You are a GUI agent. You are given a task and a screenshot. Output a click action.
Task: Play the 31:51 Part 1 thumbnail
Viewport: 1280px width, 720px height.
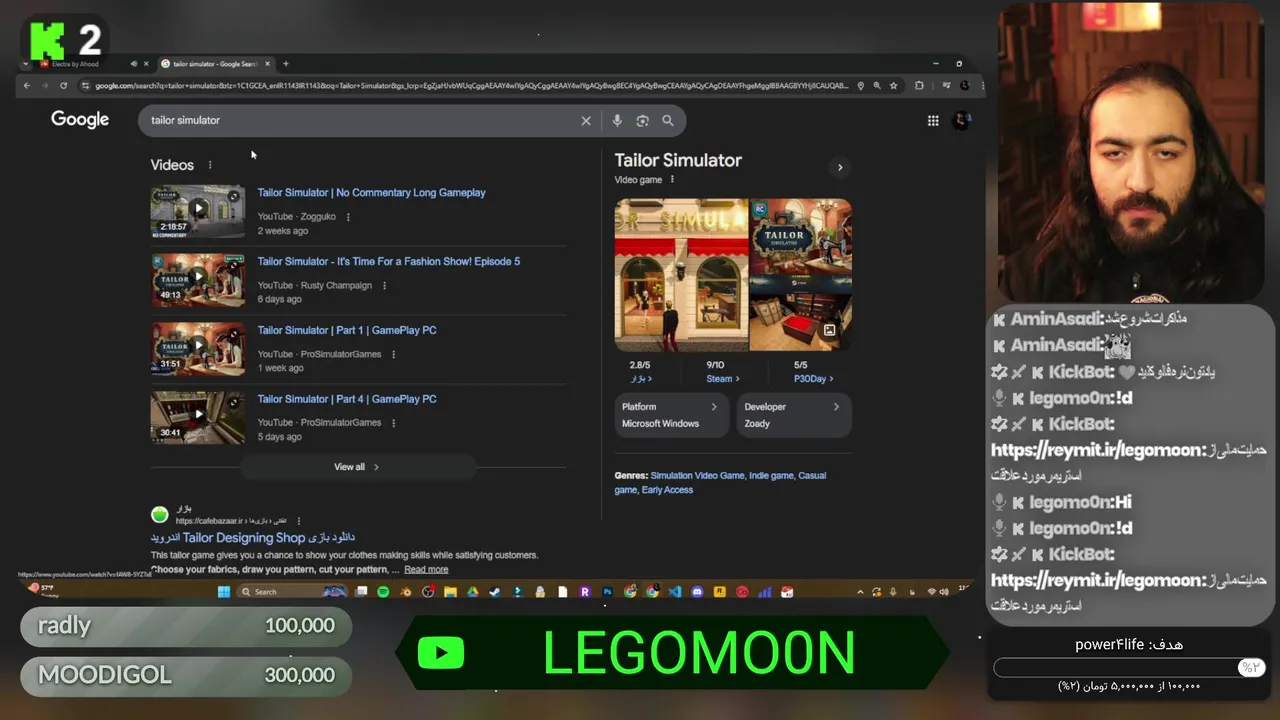197,348
